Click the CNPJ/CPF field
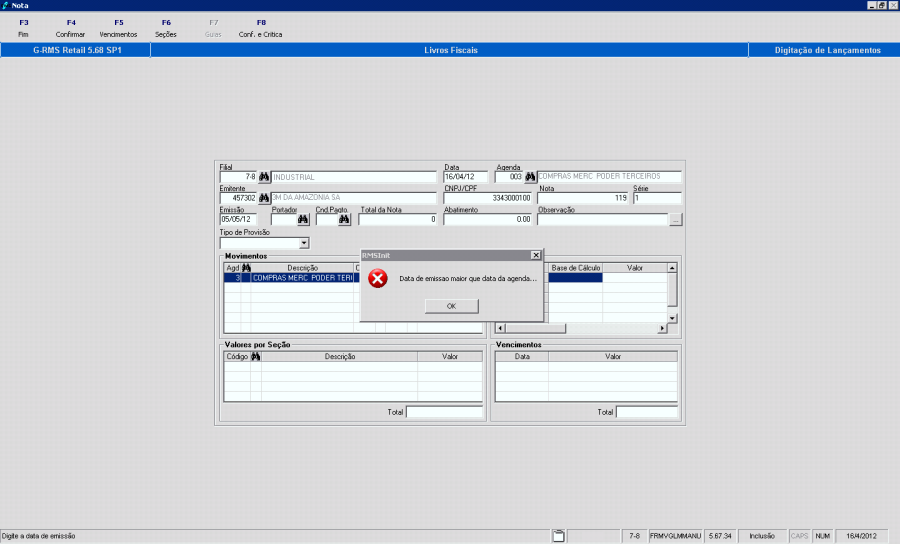This screenshot has height=544, width=900. [488, 198]
